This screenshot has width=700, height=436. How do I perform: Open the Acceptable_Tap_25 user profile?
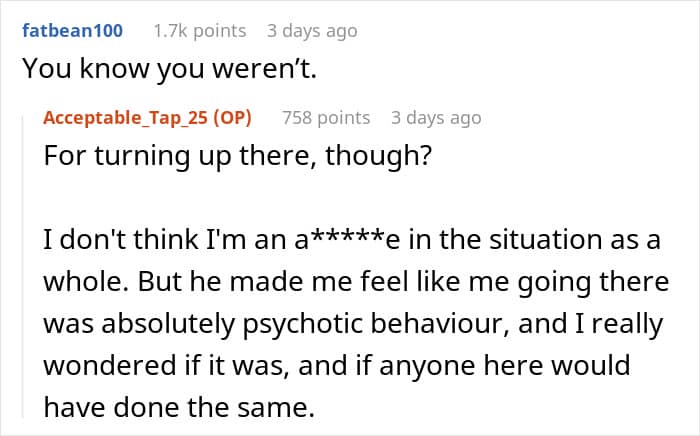(x=125, y=117)
